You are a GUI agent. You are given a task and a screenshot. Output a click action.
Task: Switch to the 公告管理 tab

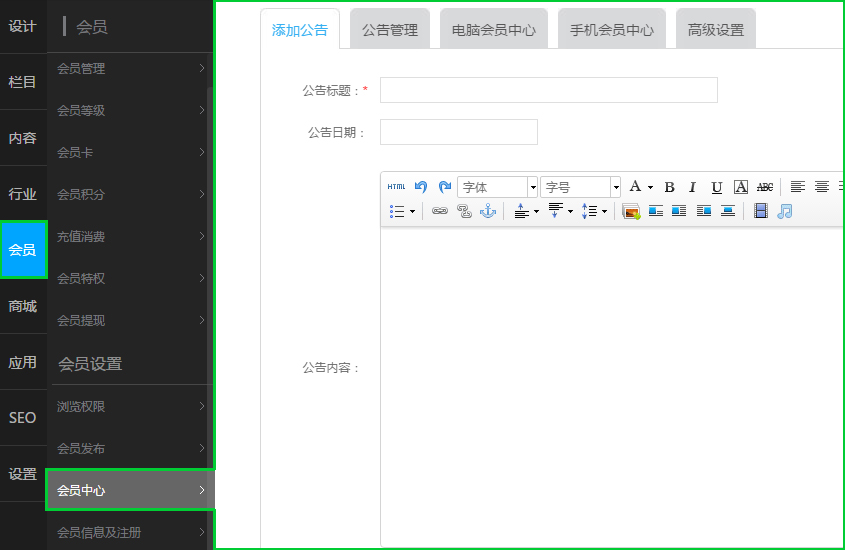point(390,30)
